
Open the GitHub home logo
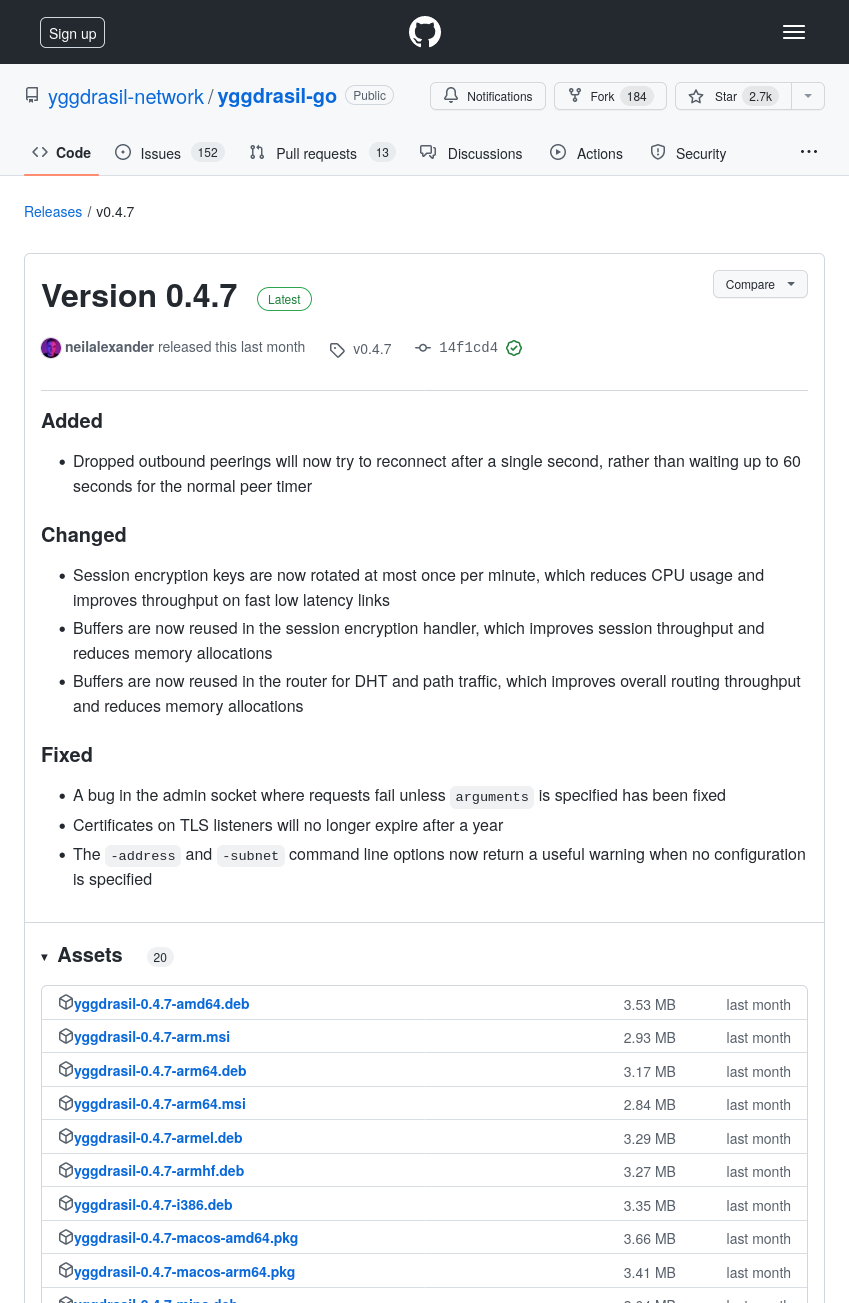[x=424, y=31]
